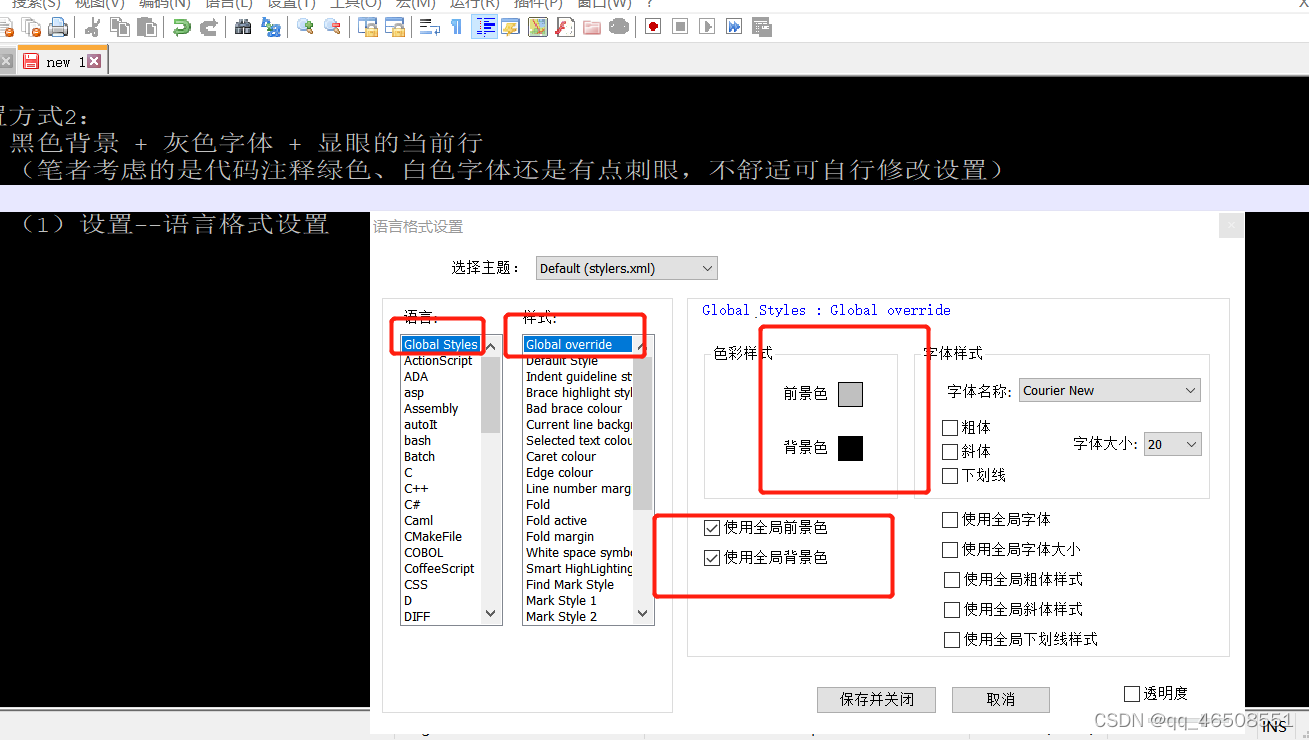Toggle word wrap via its toolbar icon
Viewport: 1309px width, 740px height.
pos(431,27)
